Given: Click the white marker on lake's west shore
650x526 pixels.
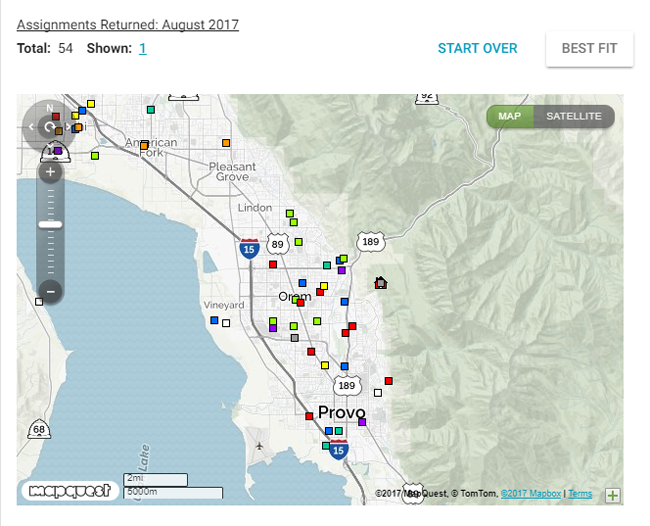Looking at the screenshot, I should (x=39, y=302).
